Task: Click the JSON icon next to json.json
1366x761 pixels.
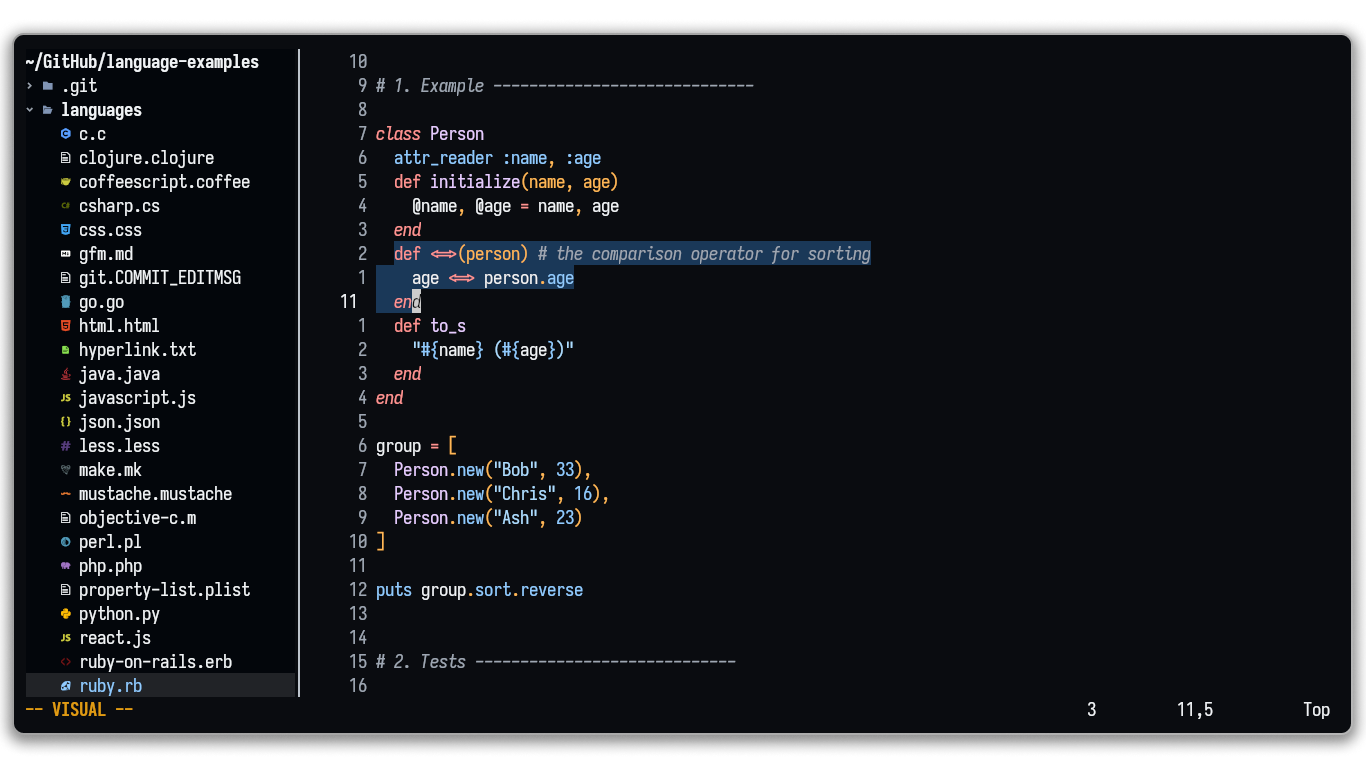Action: pyautogui.click(x=64, y=421)
